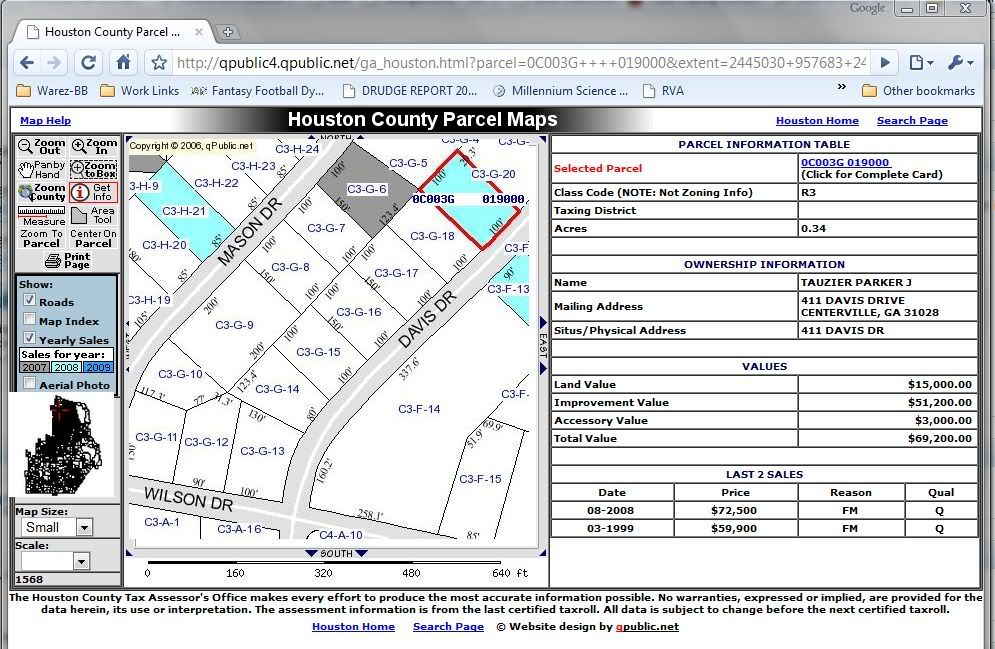The width and height of the screenshot is (995, 649).
Task: Switch to Houston County Parcel tab
Action: coord(111,32)
